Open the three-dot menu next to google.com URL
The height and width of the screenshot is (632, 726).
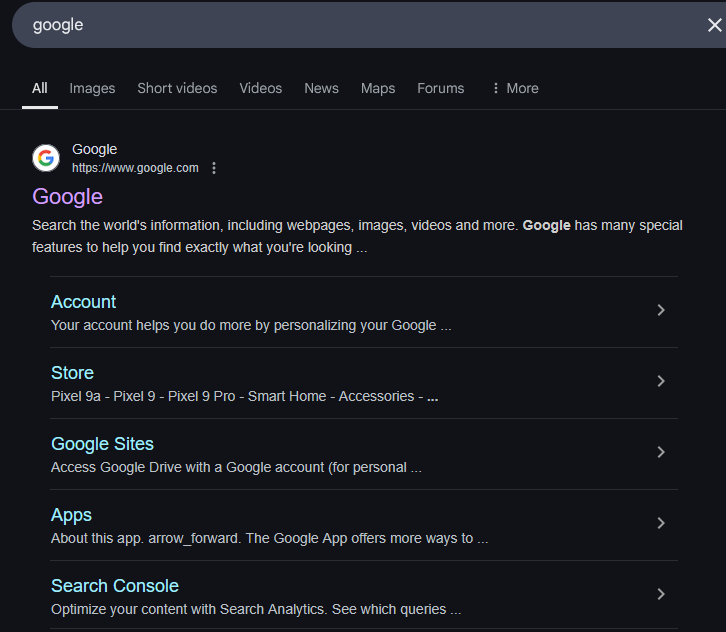(214, 168)
